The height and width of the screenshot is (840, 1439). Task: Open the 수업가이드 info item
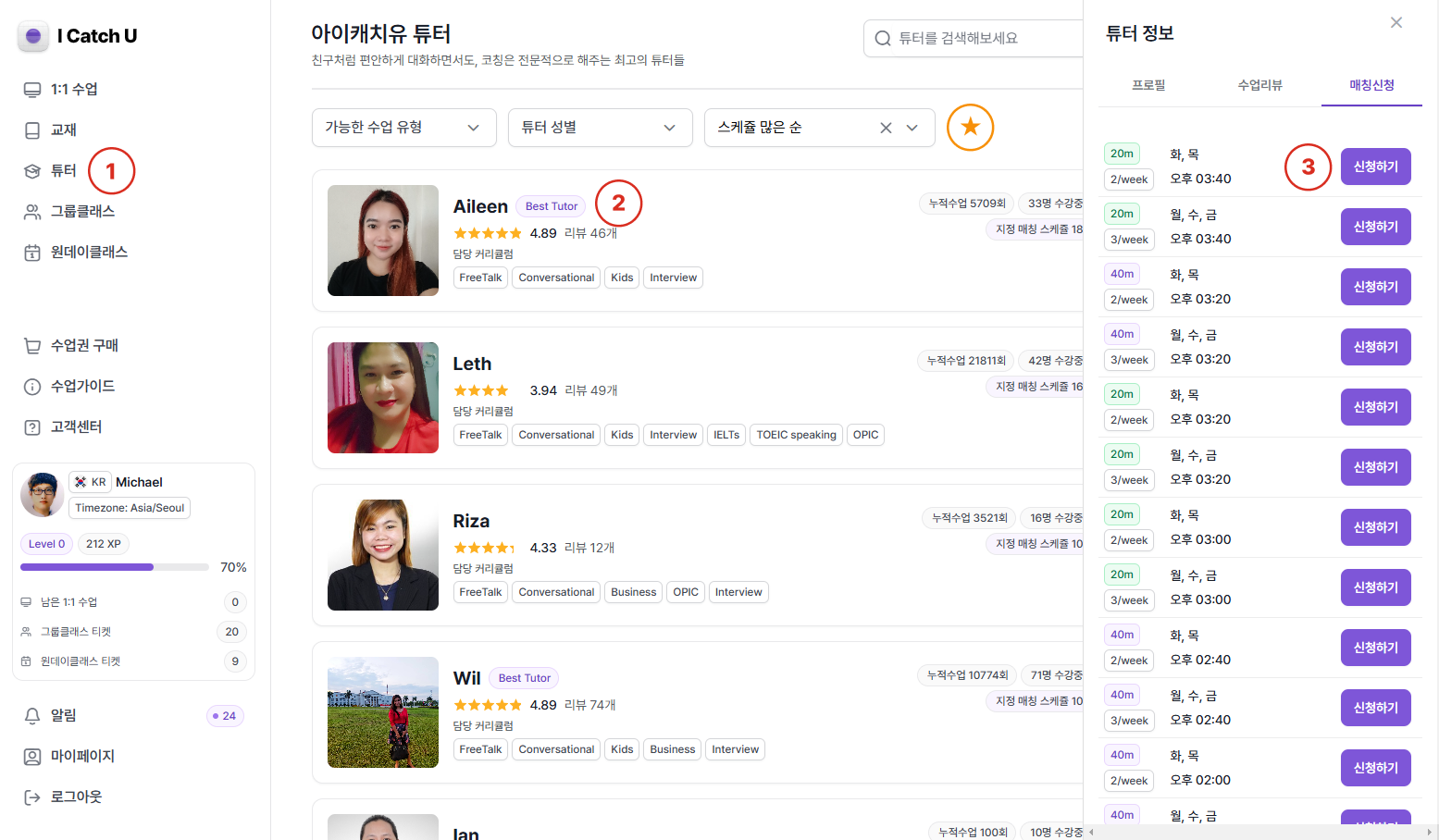(69, 387)
